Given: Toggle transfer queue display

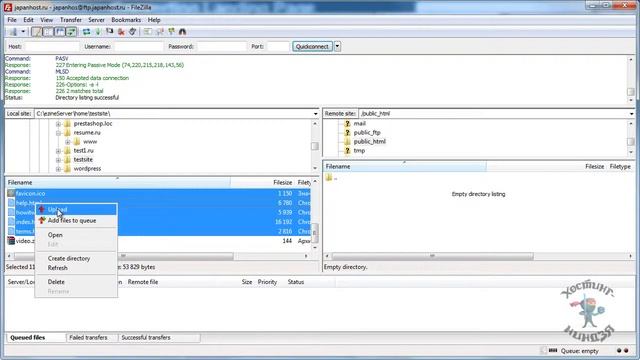Looking at the screenshot, I should click(71, 32).
